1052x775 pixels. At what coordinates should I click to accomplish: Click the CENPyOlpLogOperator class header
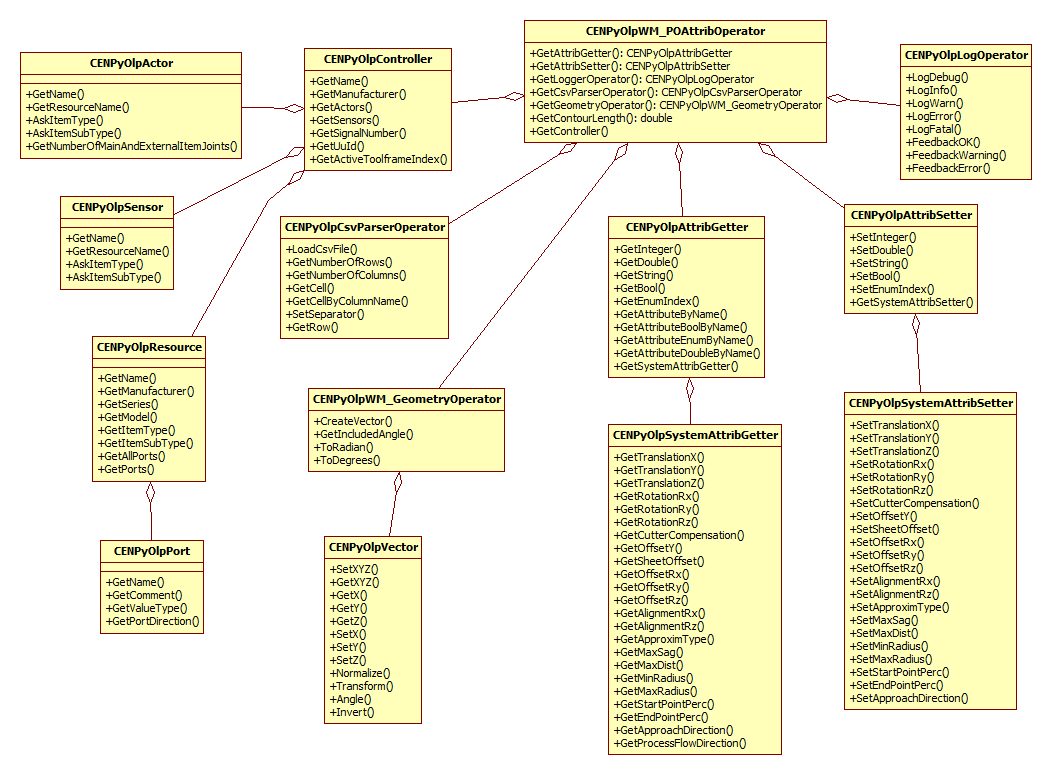tap(966, 55)
